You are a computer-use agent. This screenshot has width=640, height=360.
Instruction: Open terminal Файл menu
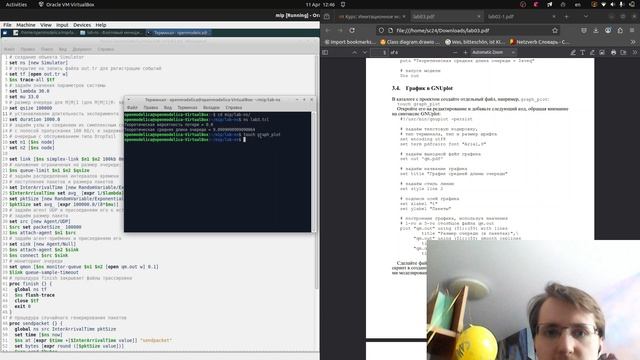132,107
